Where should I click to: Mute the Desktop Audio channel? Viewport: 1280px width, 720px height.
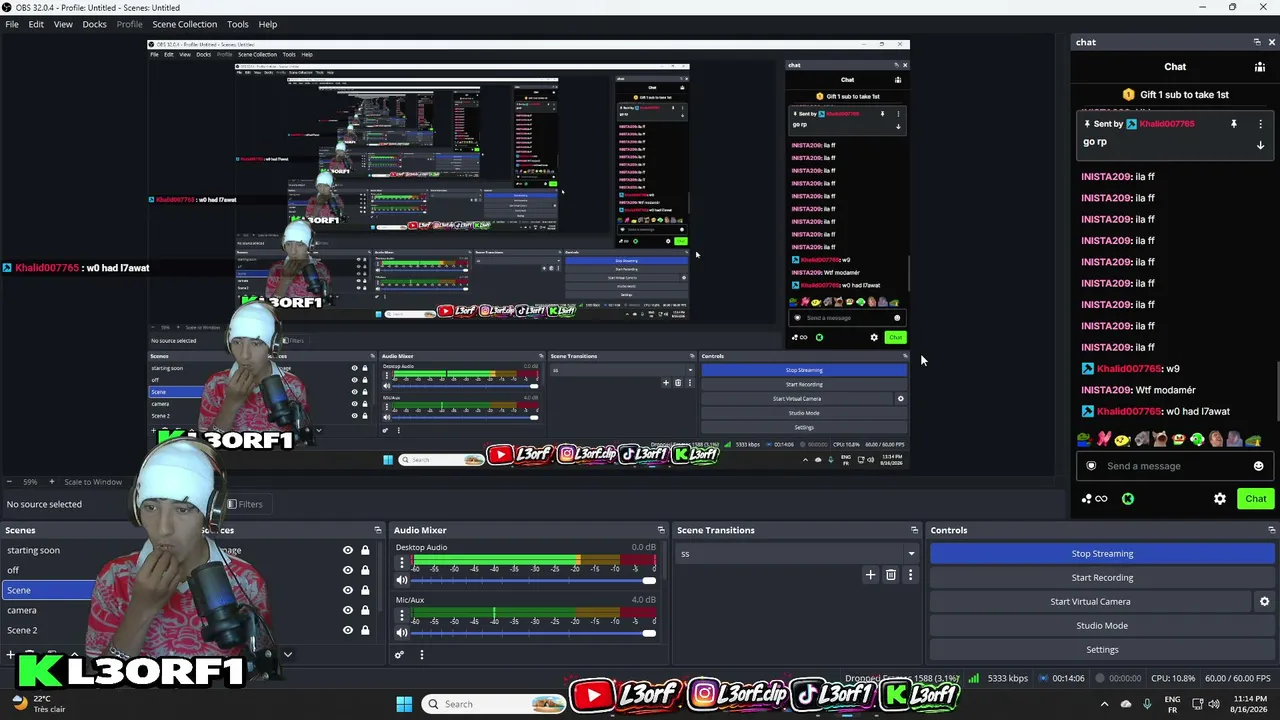[x=402, y=580]
